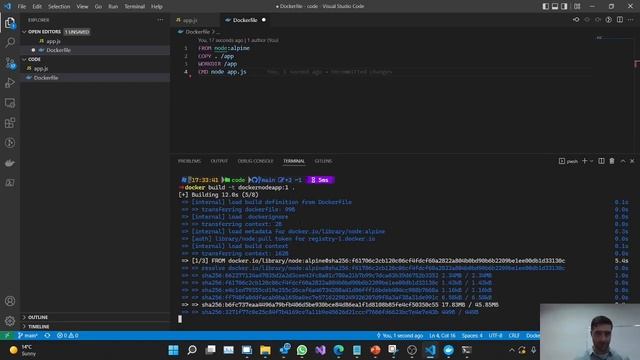The image size is (640, 360).
Task: Open the Remote Explorer view
Action: pos(10,103)
